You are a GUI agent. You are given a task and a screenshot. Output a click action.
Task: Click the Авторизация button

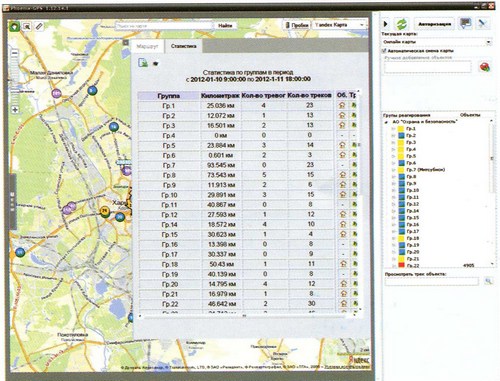pos(435,24)
